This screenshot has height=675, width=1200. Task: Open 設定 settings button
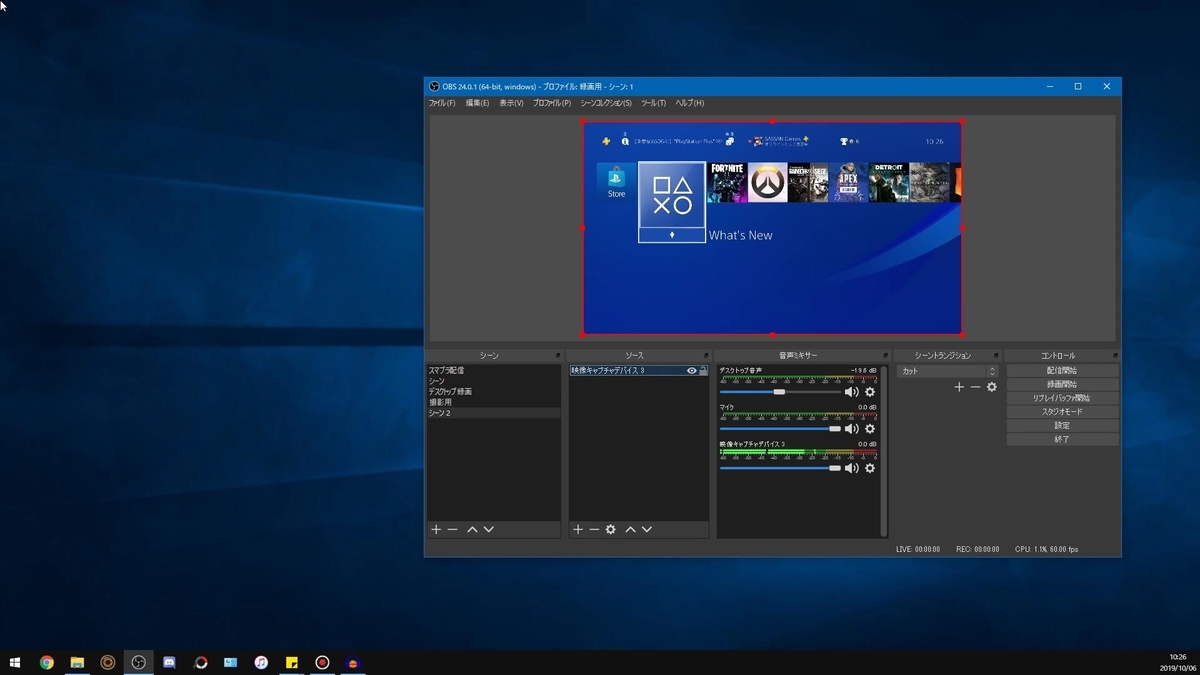(x=1062, y=425)
